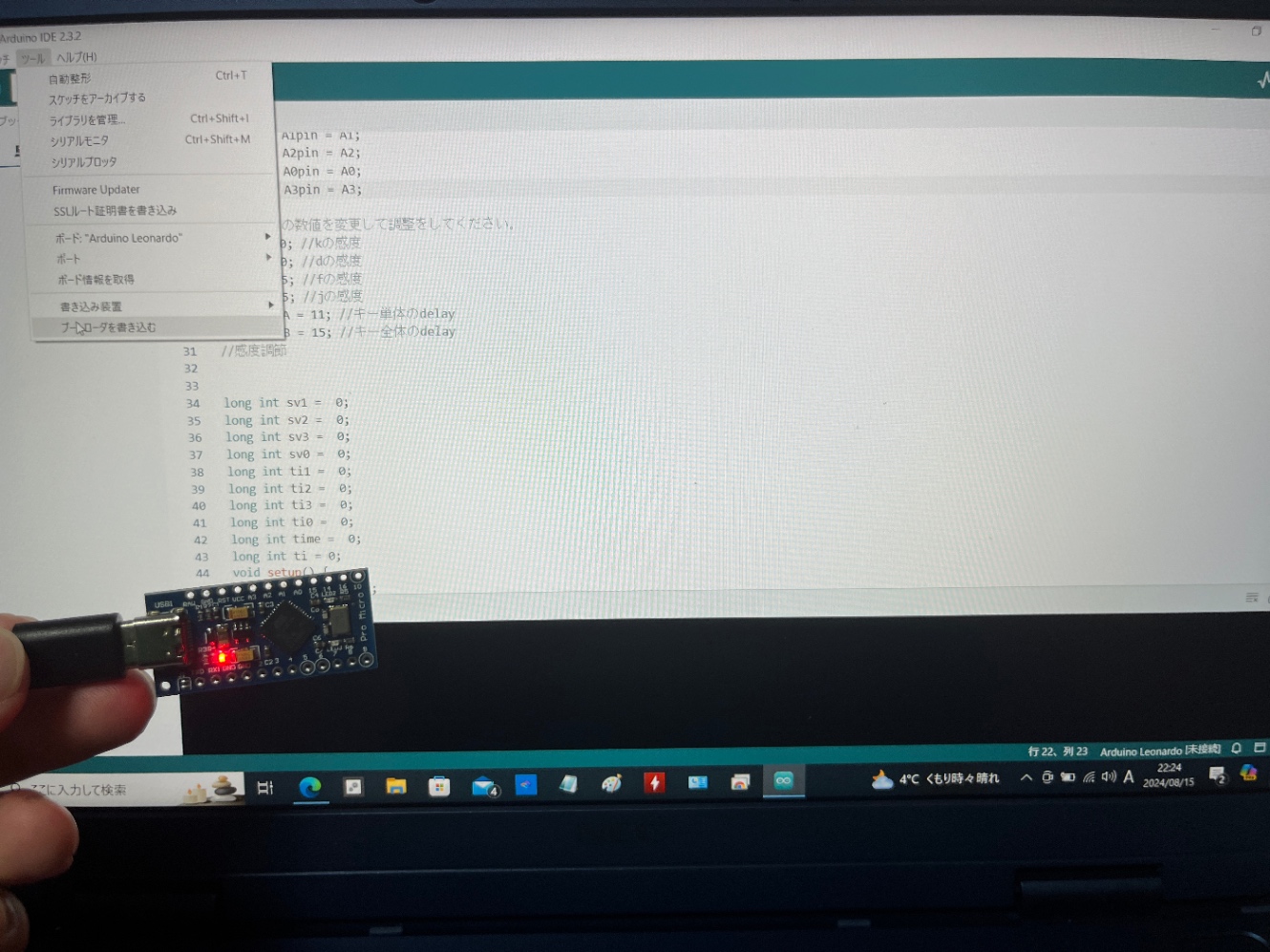
Task: Open notifications bell in Arduino status bar
Action: tap(1237, 749)
